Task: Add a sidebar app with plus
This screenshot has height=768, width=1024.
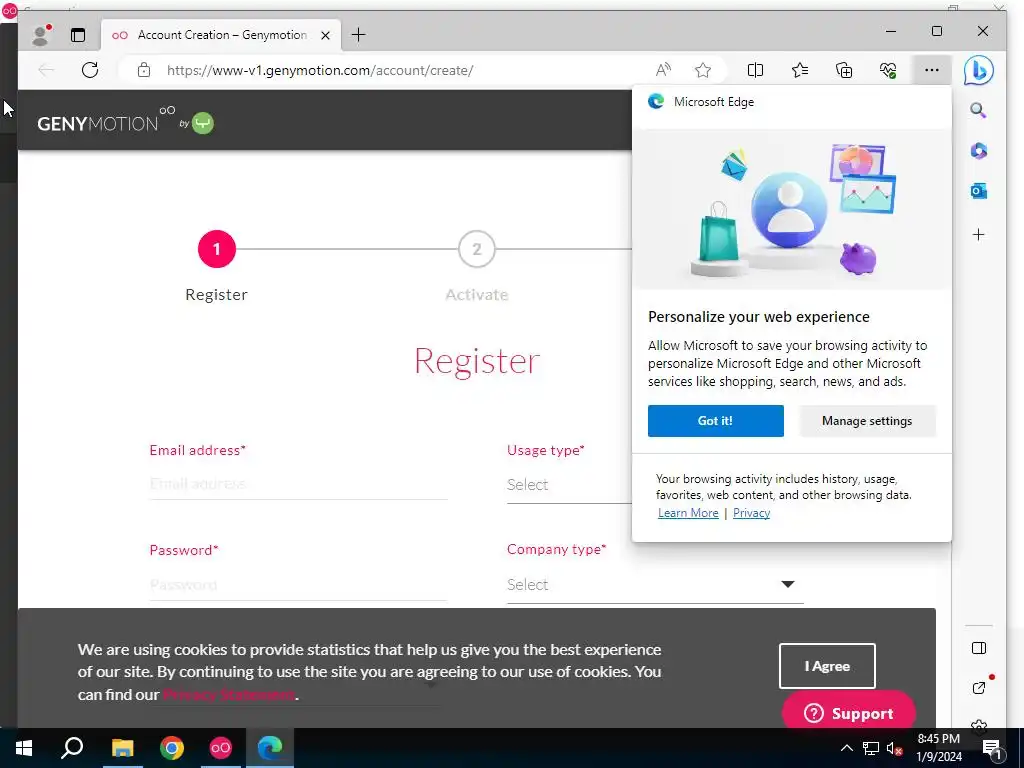Action: coord(978,234)
